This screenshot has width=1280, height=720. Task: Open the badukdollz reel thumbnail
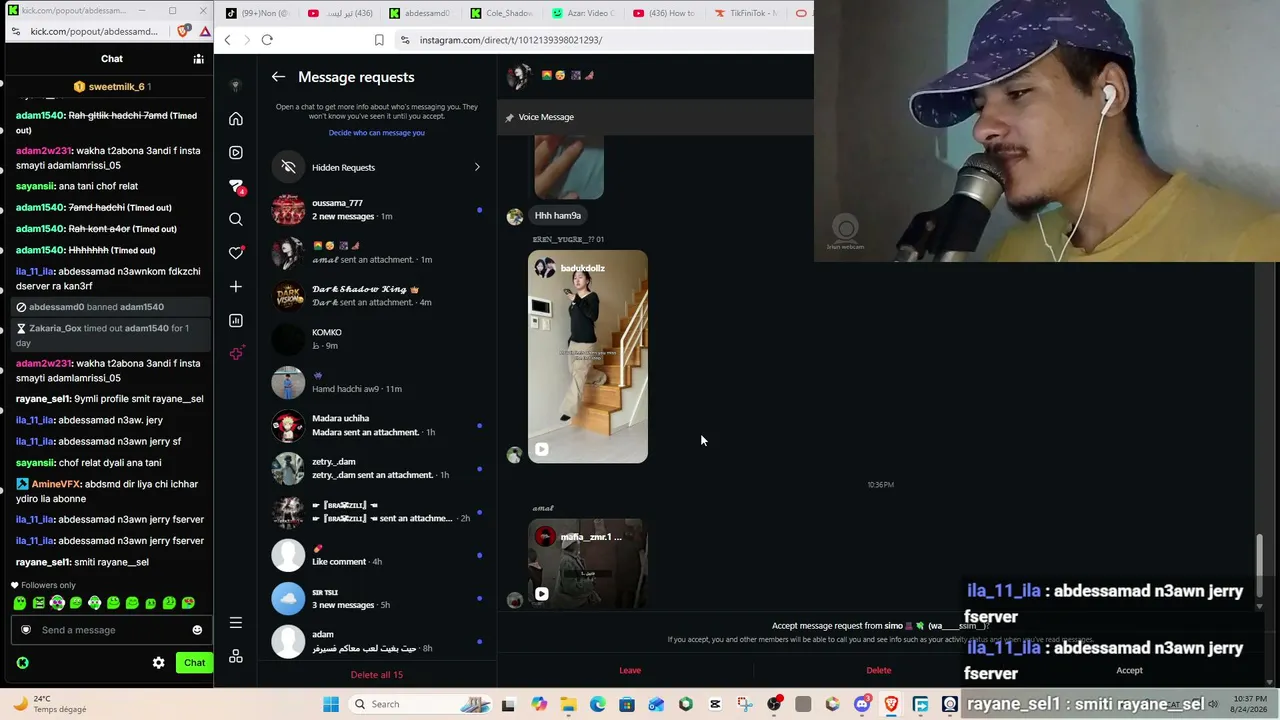point(588,357)
